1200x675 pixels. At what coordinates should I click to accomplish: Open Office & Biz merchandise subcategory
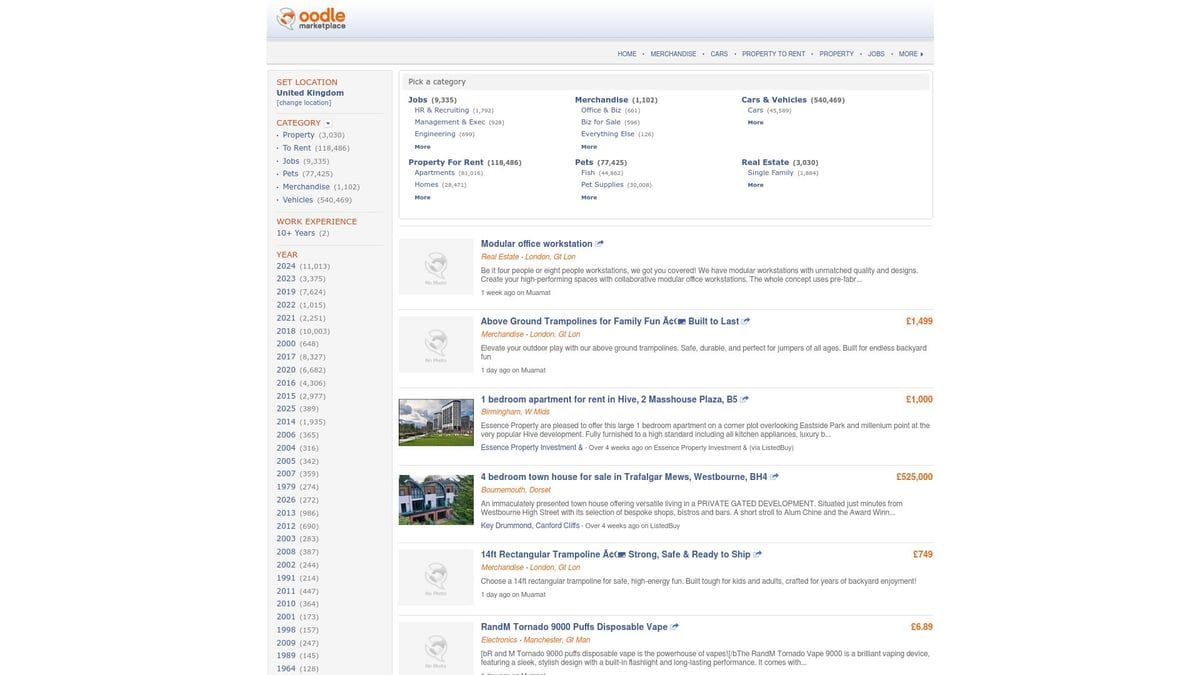[601, 110]
